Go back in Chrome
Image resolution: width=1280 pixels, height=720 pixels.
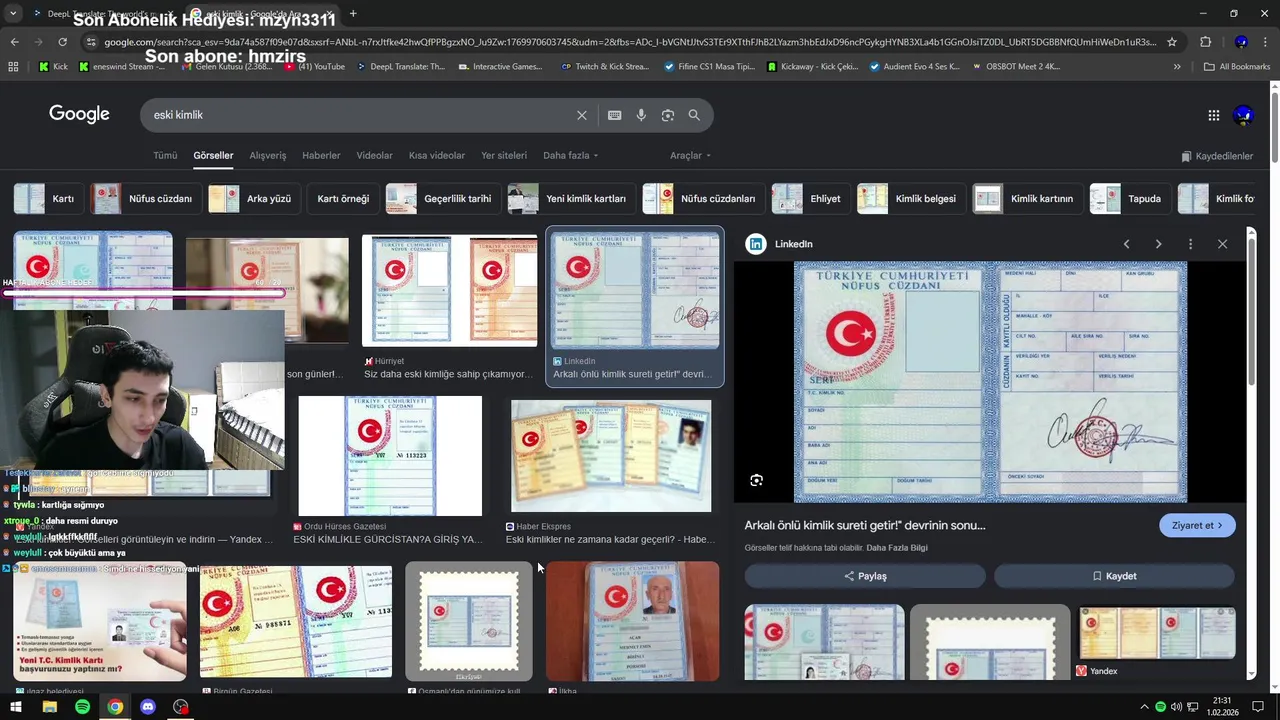[14, 42]
